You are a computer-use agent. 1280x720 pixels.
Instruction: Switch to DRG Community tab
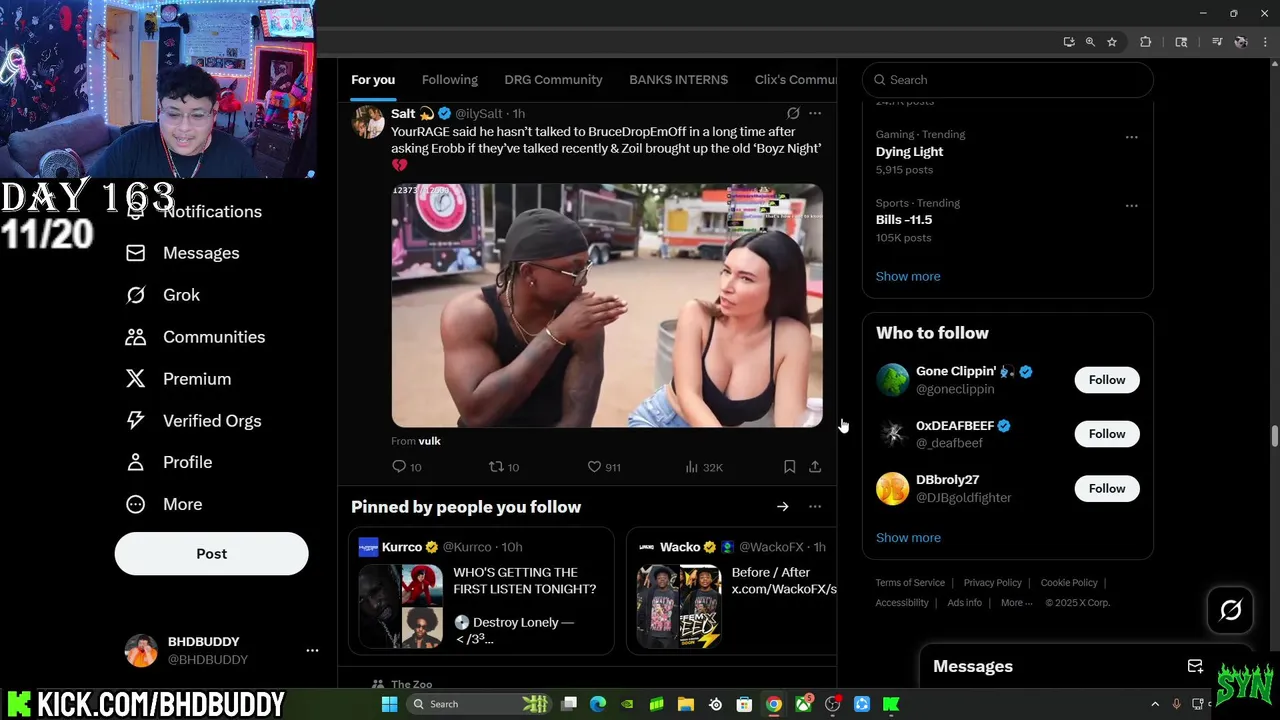pos(553,80)
